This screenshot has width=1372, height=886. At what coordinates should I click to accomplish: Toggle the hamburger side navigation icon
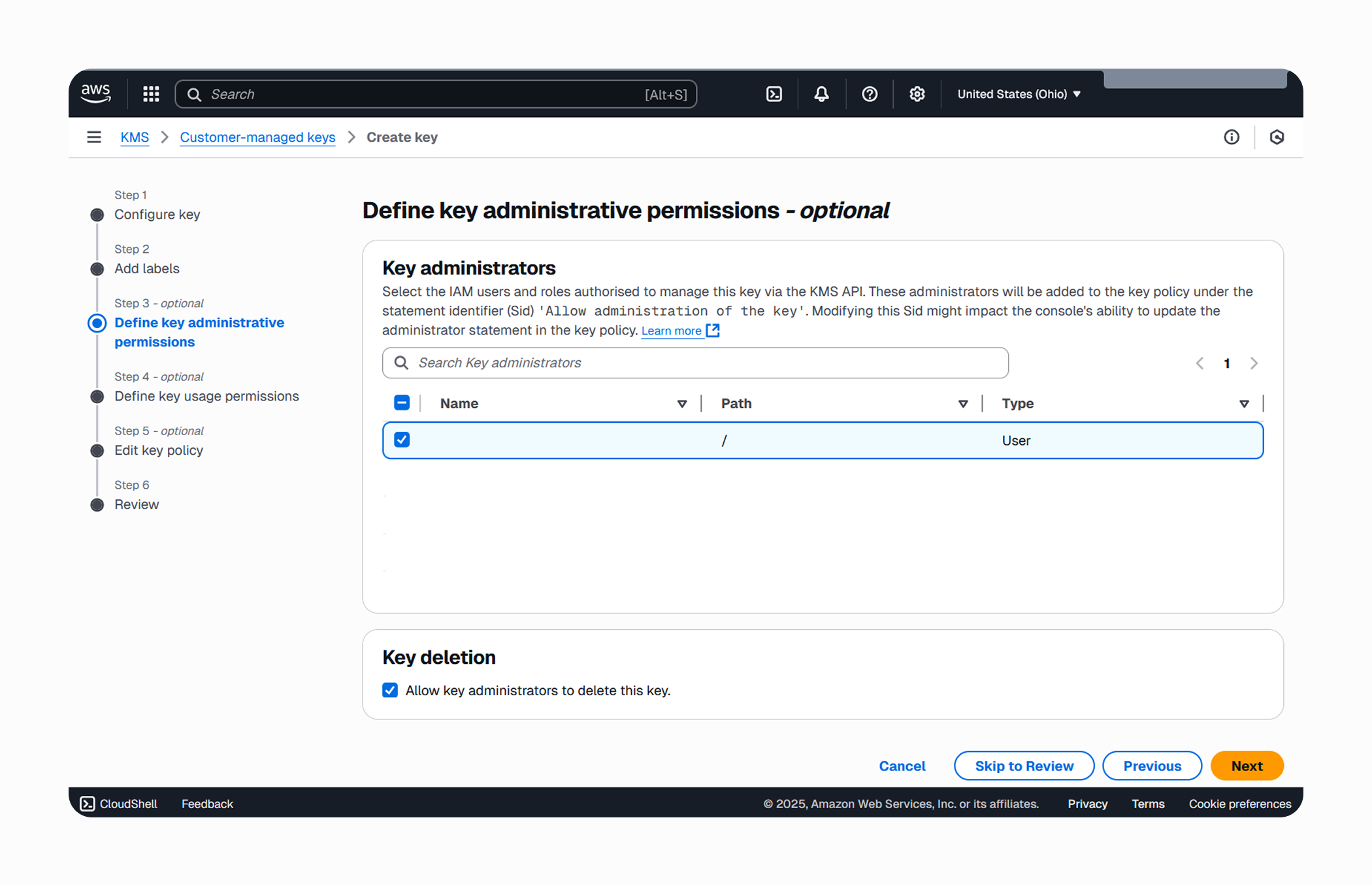94,137
